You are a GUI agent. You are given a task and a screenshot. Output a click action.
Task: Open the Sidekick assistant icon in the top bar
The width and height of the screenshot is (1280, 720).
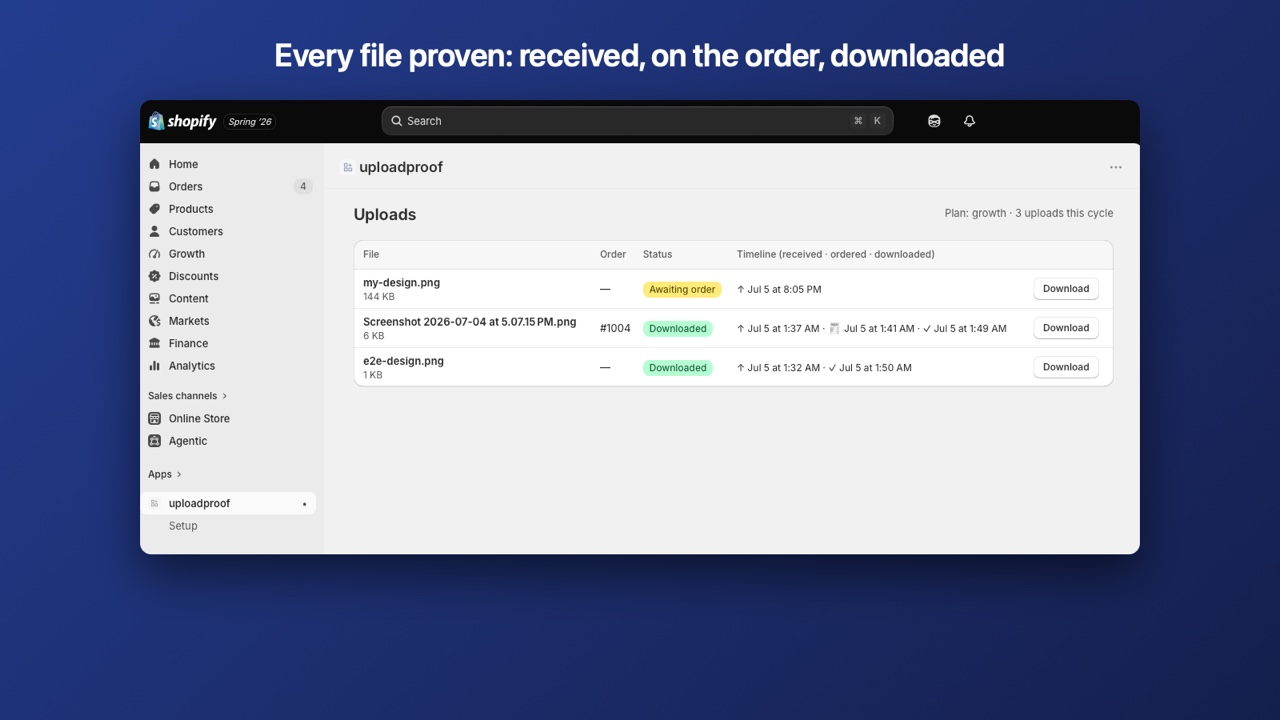click(934, 121)
